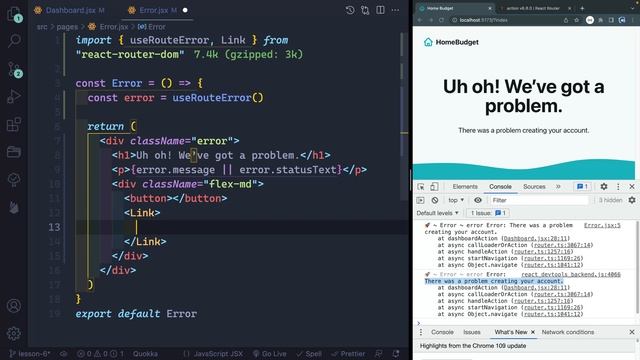This screenshot has width=640, height=360.
Task: Click the feedback icon in the status bar
Action: pos(379,353)
